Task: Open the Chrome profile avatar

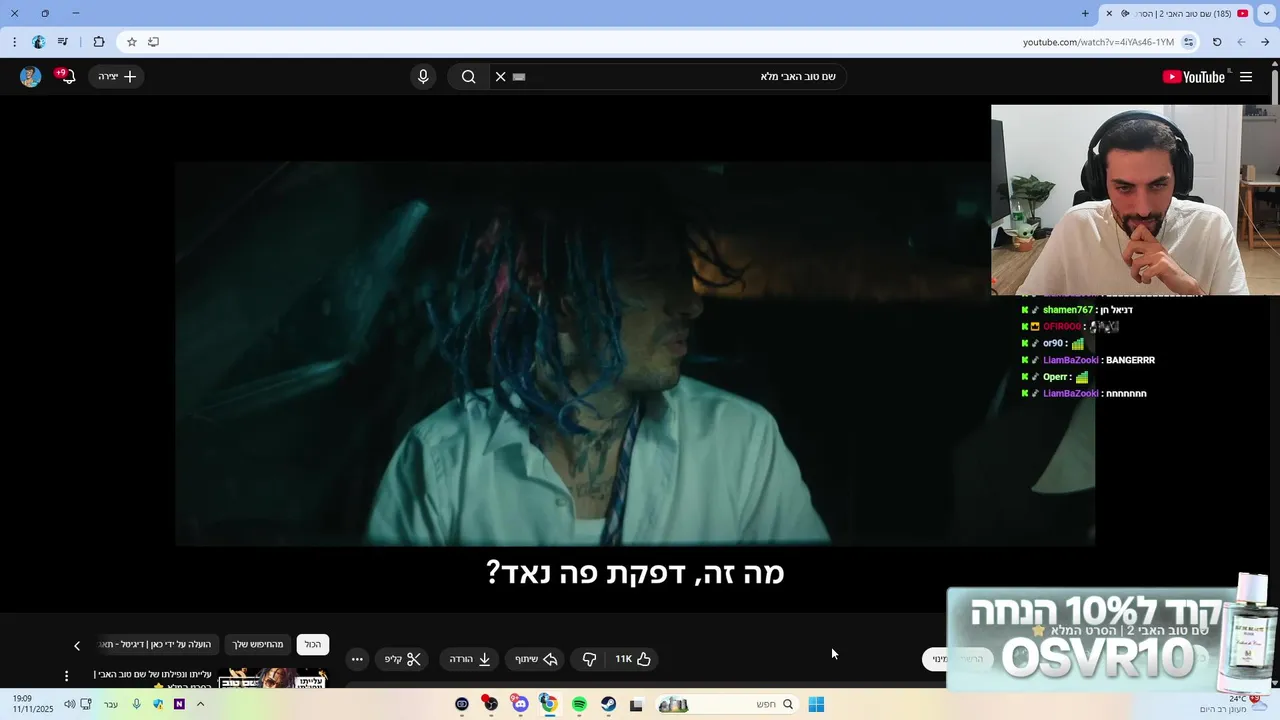Action: (x=38, y=42)
